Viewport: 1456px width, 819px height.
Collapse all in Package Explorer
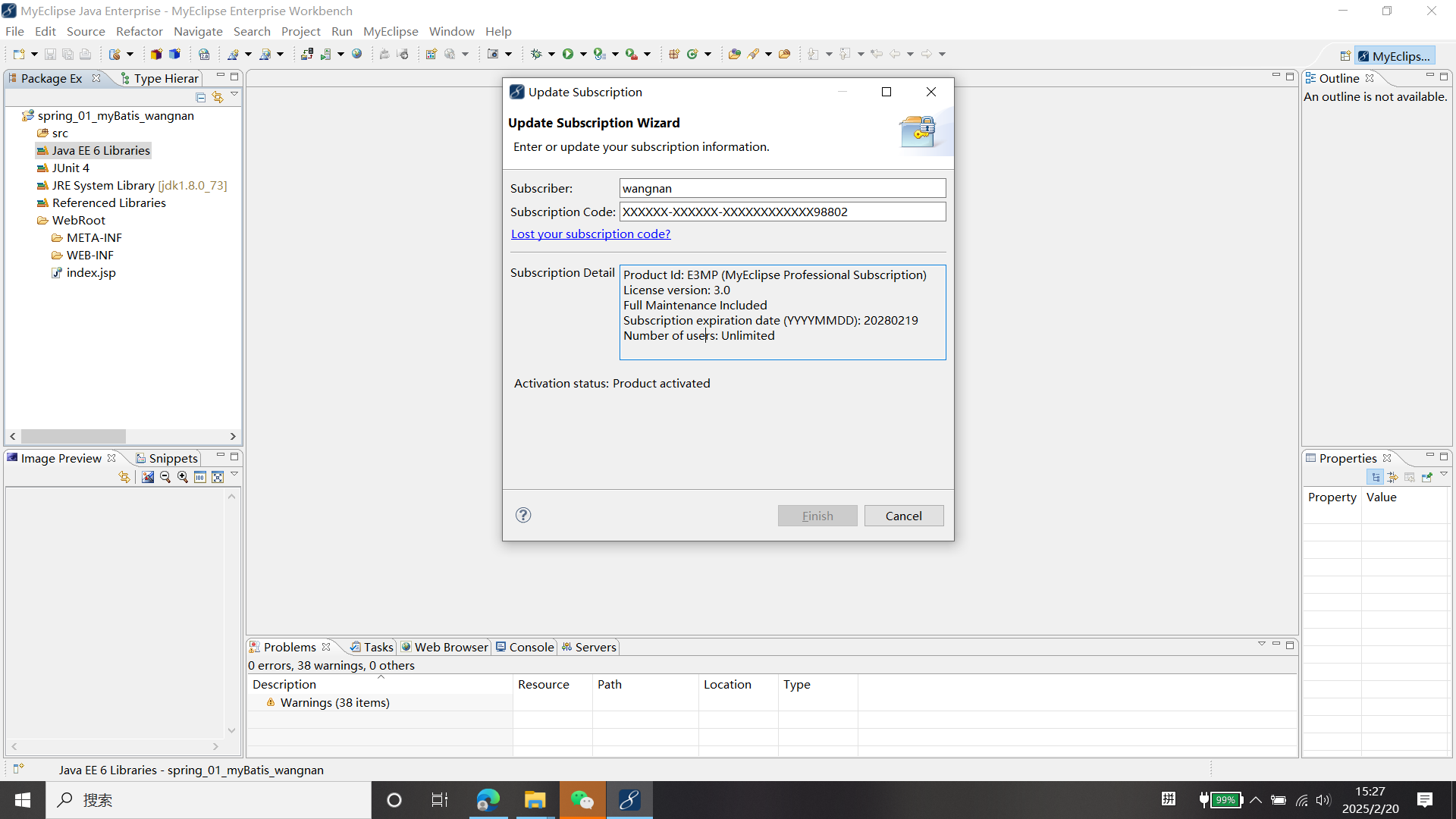click(201, 97)
